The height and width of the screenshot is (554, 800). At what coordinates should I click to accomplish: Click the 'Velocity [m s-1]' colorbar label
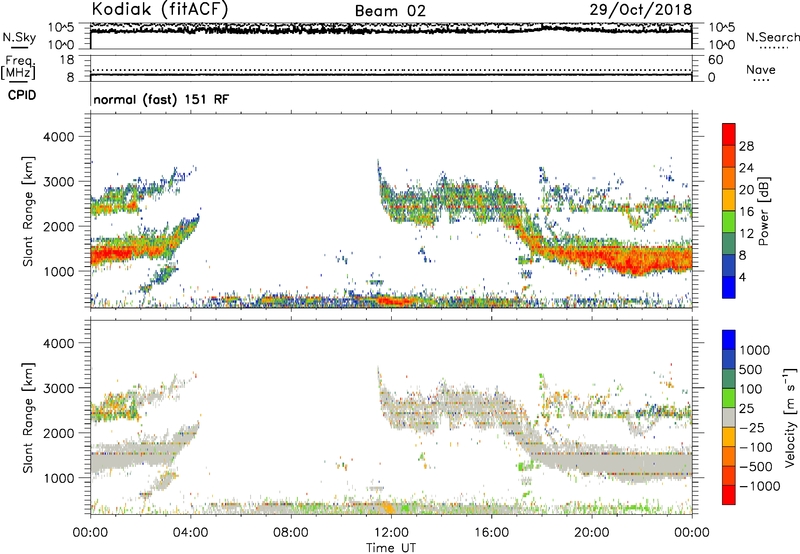[x=790, y=417]
